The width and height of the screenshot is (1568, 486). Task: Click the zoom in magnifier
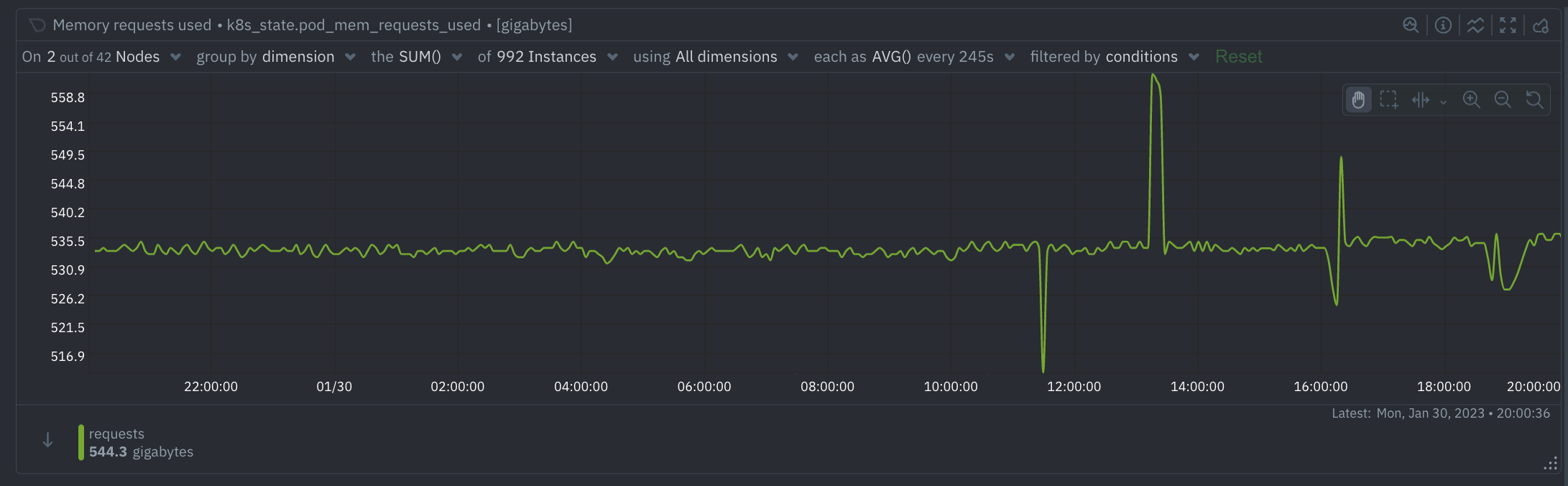pos(1471,100)
